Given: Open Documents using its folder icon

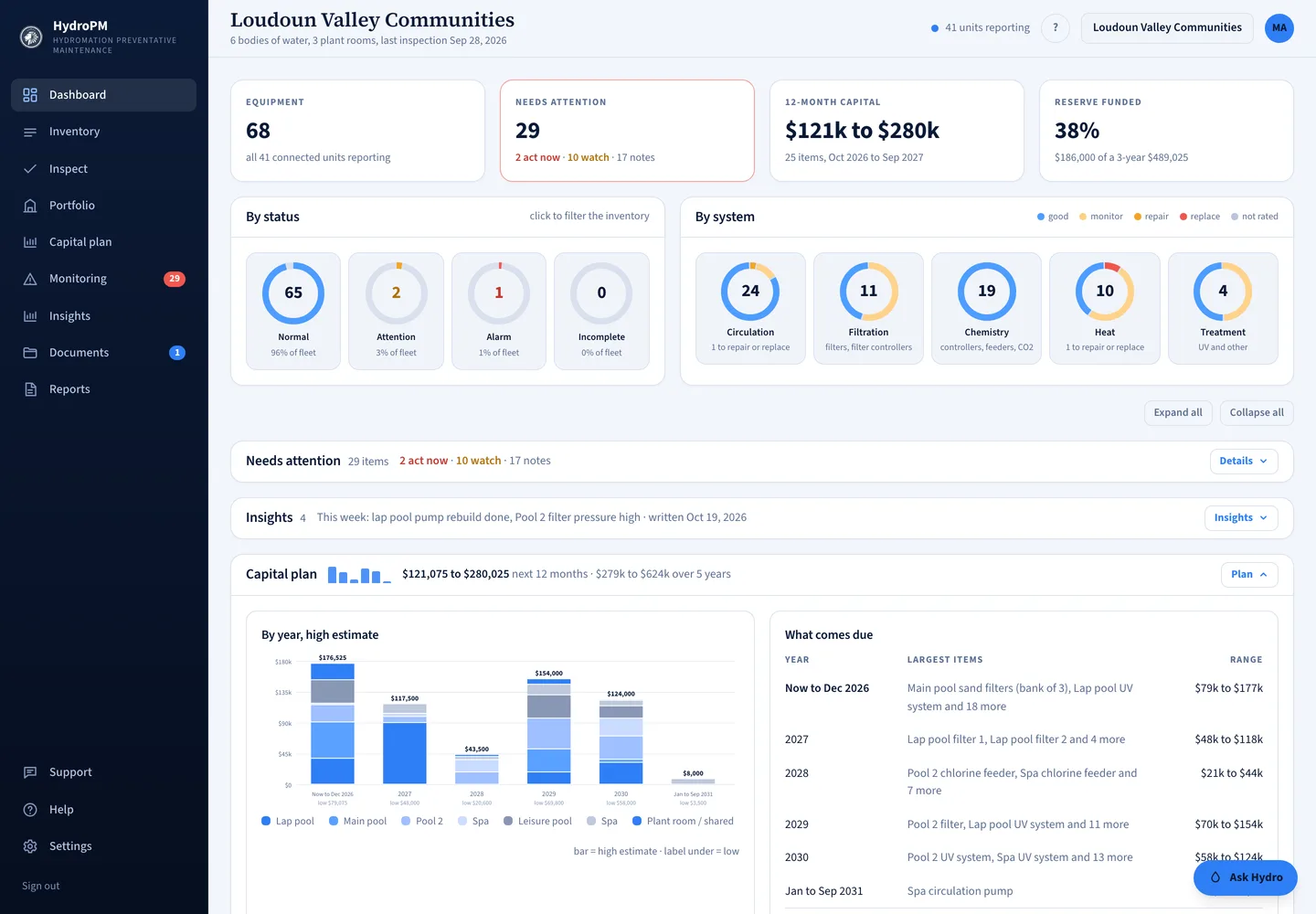Looking at the screenshot, I should point(30,353).
